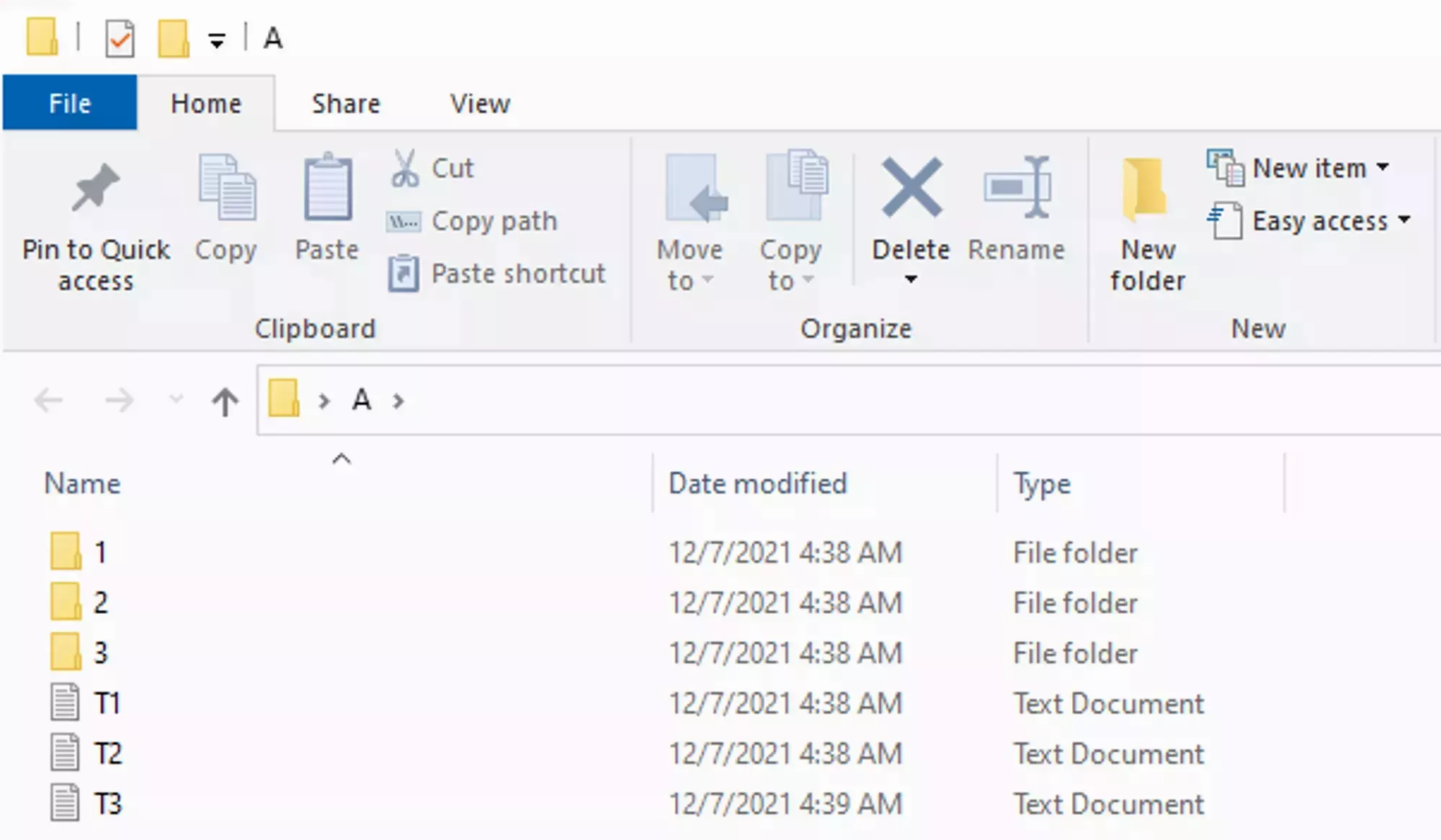Open the Customize Quick Access Toolbar arrow
This screenshot has height=840, width=1441.
tap(216, 40)
